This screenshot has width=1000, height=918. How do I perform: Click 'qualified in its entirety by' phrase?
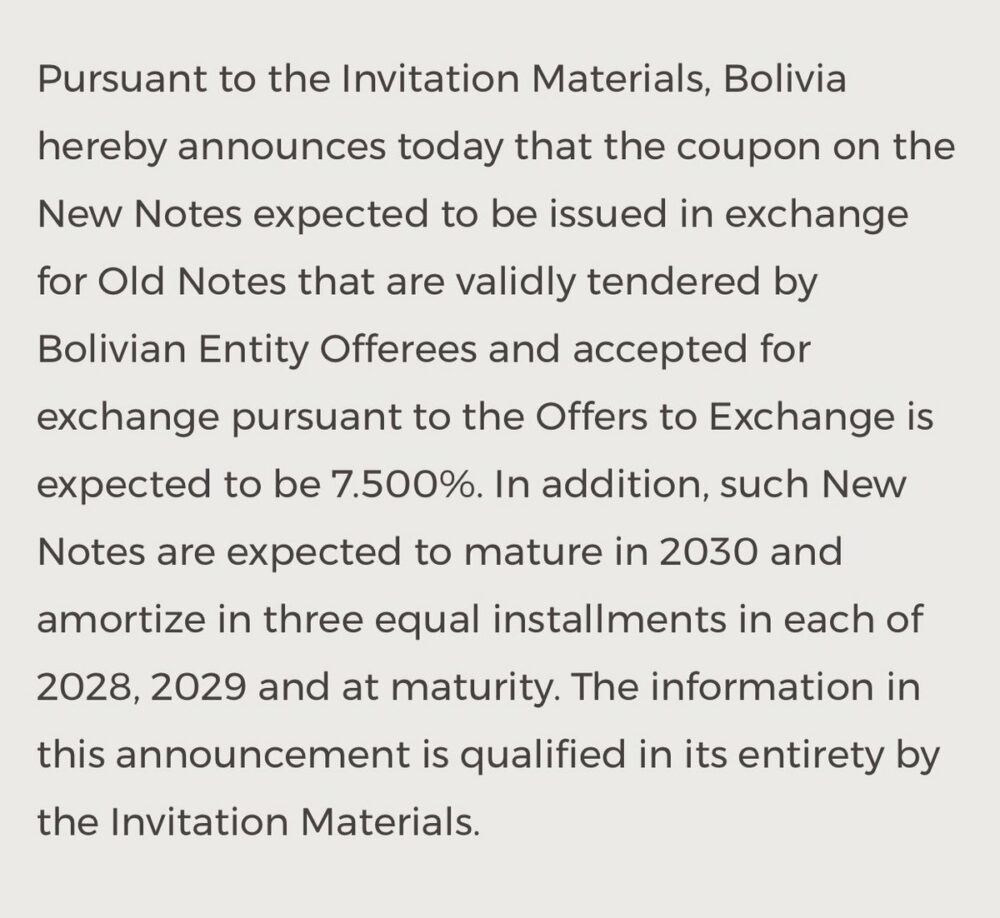pos(700,757)
